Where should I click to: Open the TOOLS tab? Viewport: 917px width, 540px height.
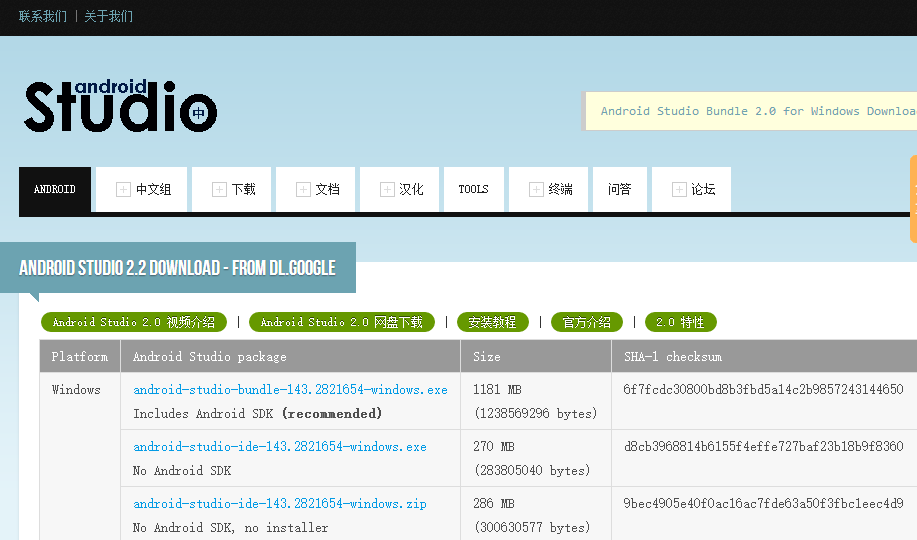coord(474,190)
